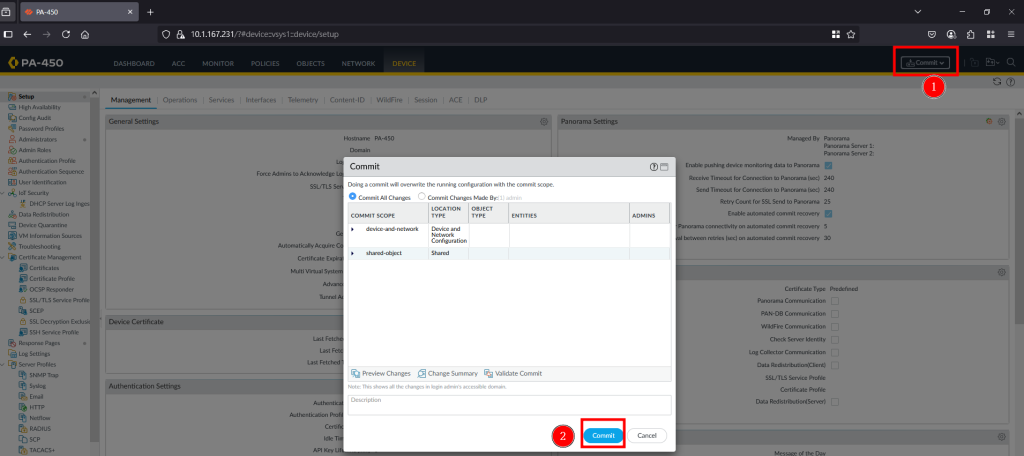Check the WildFire Communication checkbox
1024x456 pixels.
click(x=835, y=326)
